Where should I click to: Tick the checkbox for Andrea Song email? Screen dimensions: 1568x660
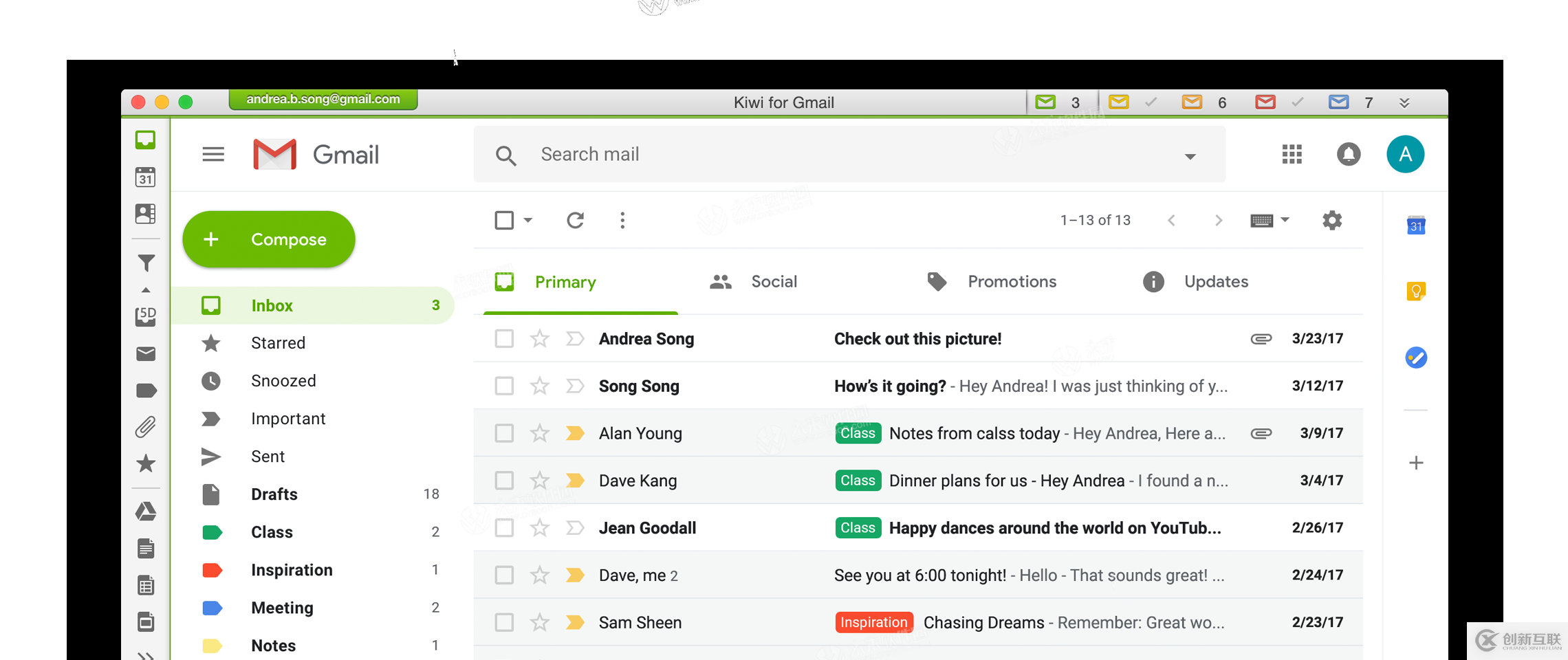(x=504, y=338)
